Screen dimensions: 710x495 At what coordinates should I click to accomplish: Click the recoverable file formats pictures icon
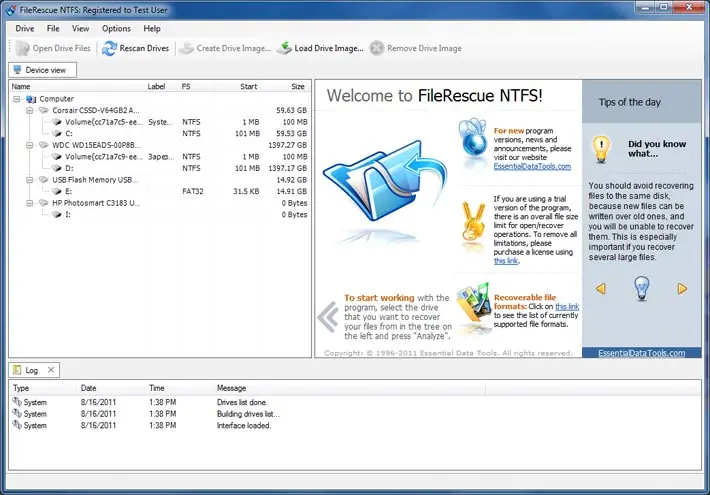(x=474, y=303)
